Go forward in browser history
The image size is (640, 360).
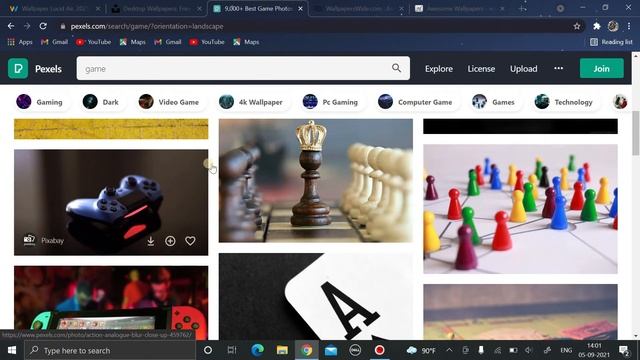pos(27,26)
